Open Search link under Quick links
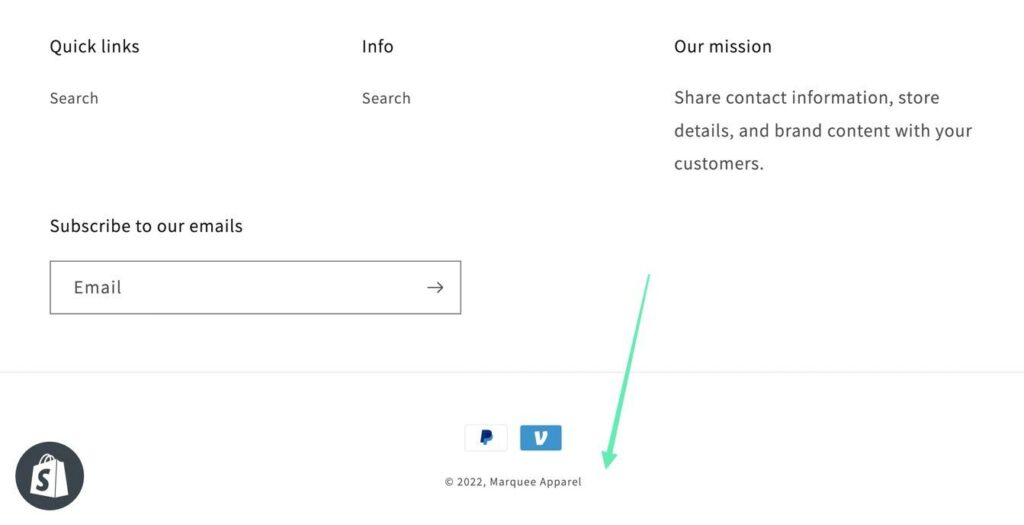 (74, 98)
